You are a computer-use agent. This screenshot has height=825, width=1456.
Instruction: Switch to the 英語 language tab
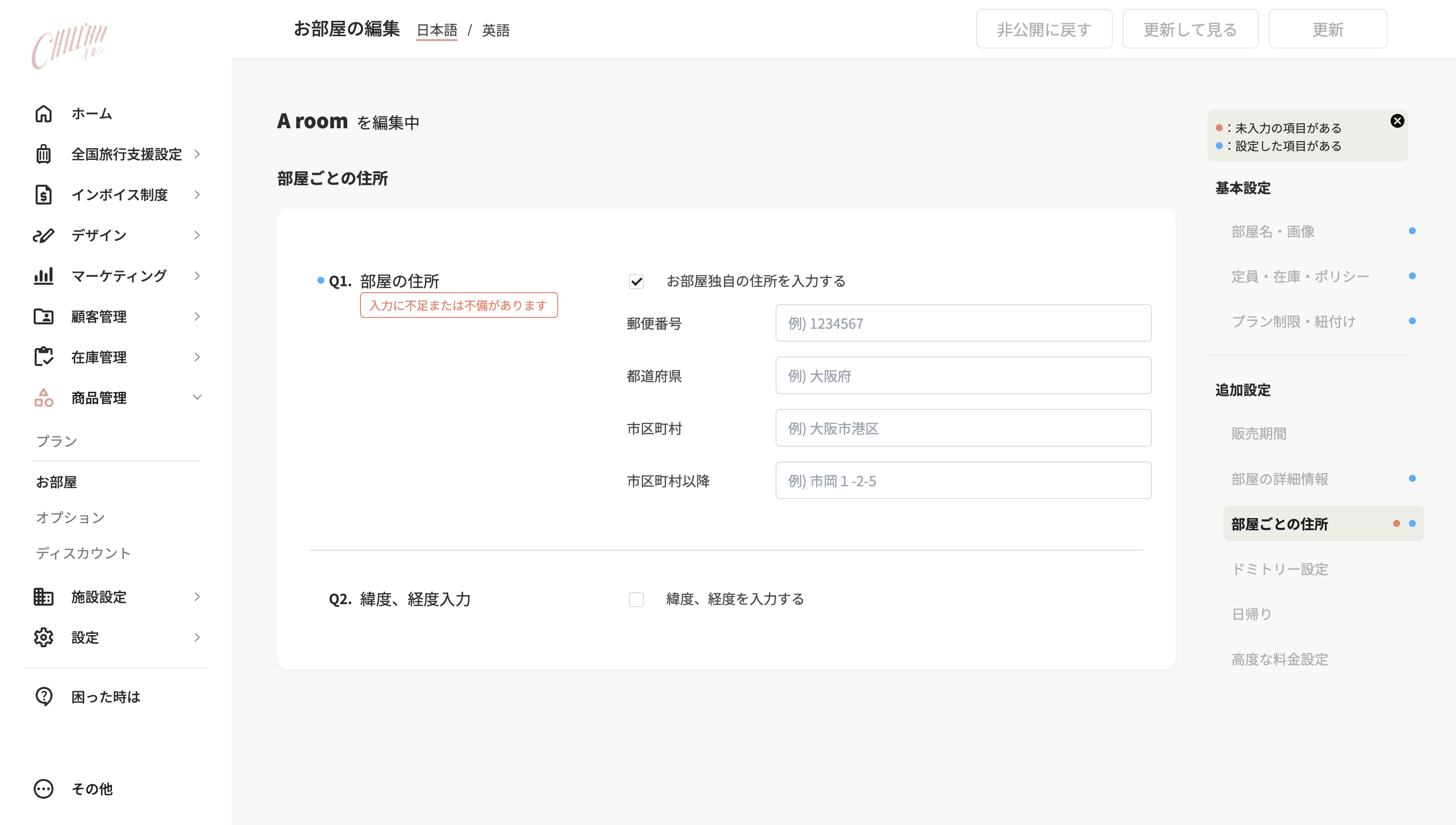496,31
